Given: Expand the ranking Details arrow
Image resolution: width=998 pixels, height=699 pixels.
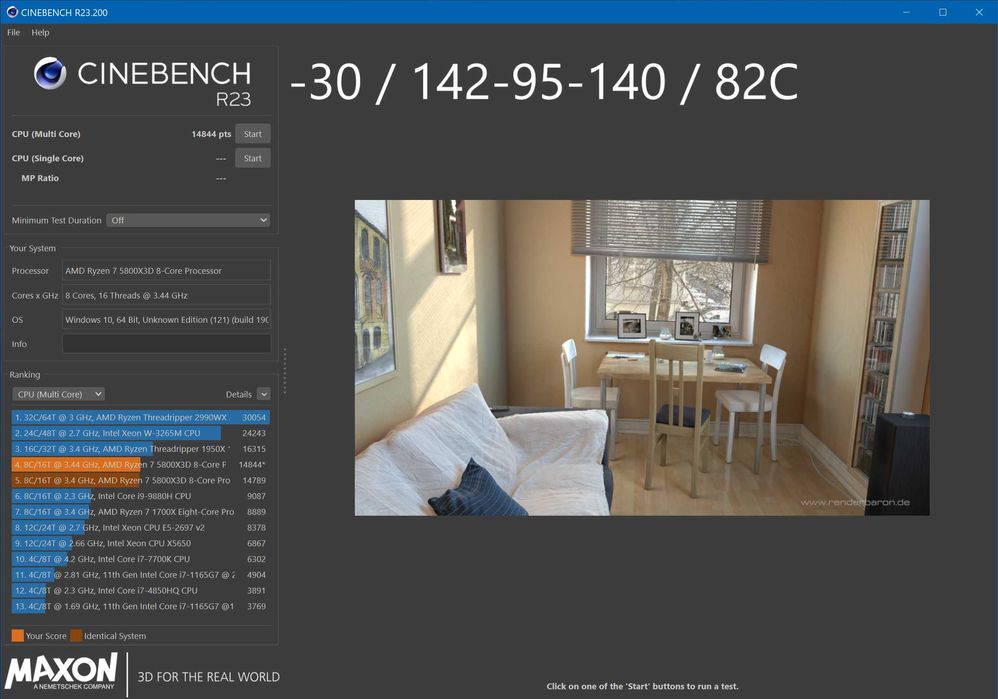Looking at the screenshot, I should pos(264,394).
